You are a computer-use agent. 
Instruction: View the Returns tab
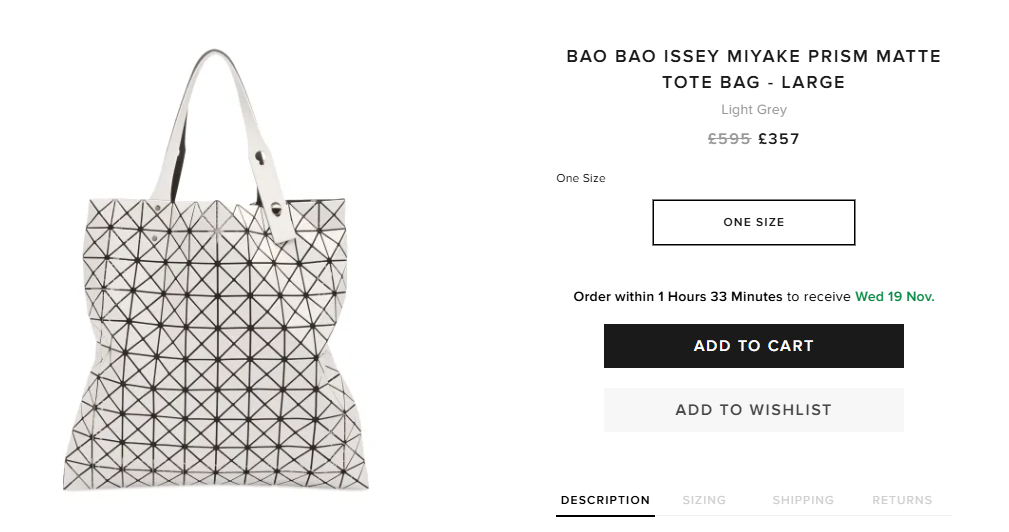pyautogui.click(x=902, y=500)
